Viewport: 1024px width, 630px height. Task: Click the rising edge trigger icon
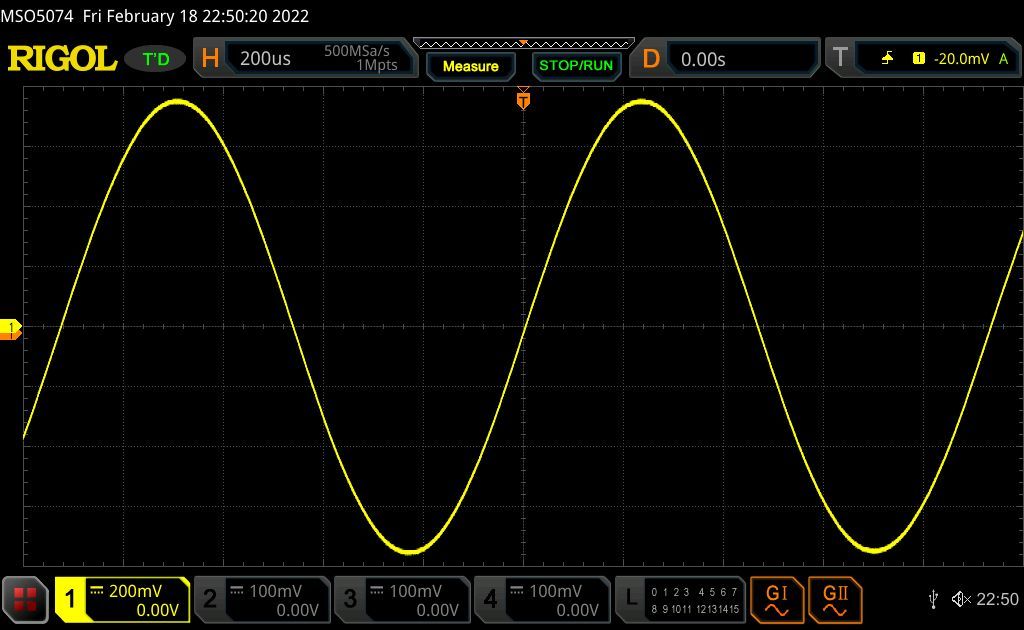[887, 59]
